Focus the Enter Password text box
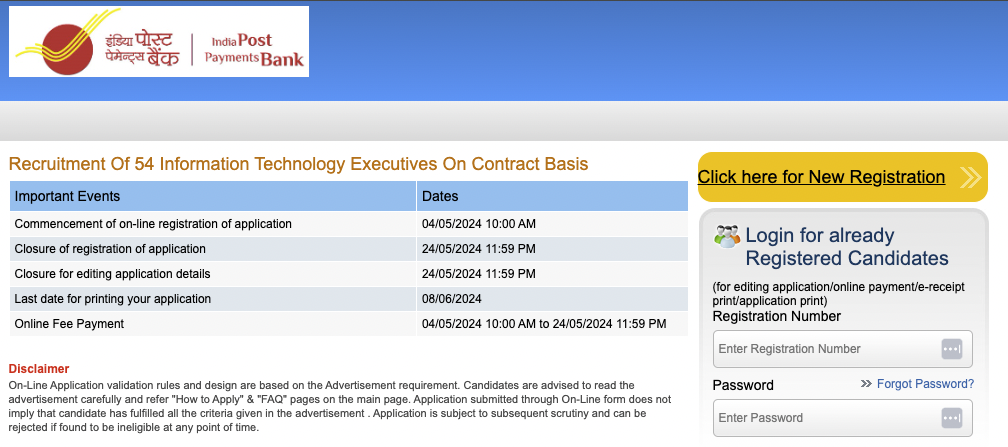The height and width of the screenshot is (447, 1008). point(825,418)
